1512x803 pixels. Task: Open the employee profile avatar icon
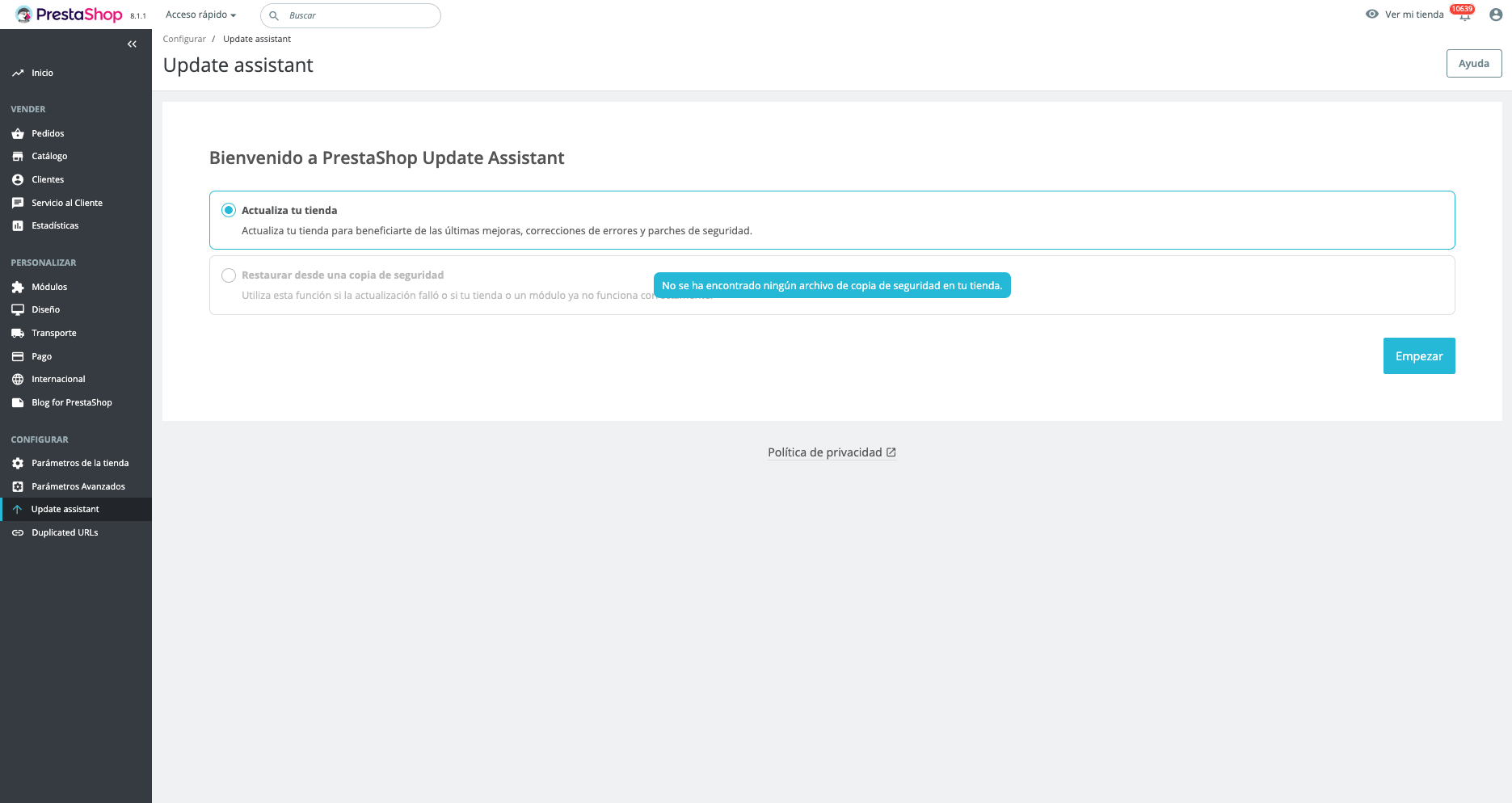(x=1496, y=15)
